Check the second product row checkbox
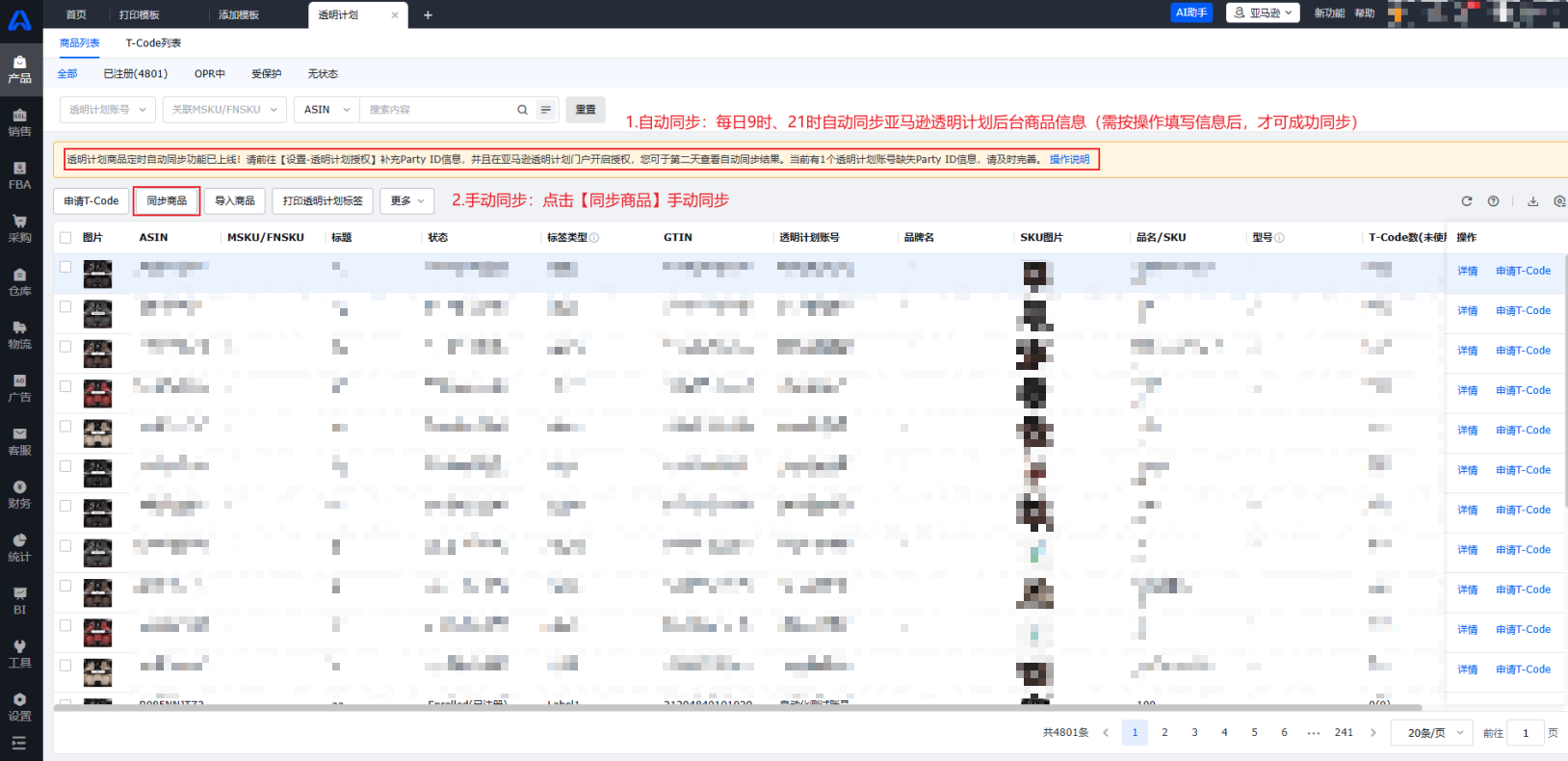This screenshot has height=761, width=1568. tap(65, 306)
